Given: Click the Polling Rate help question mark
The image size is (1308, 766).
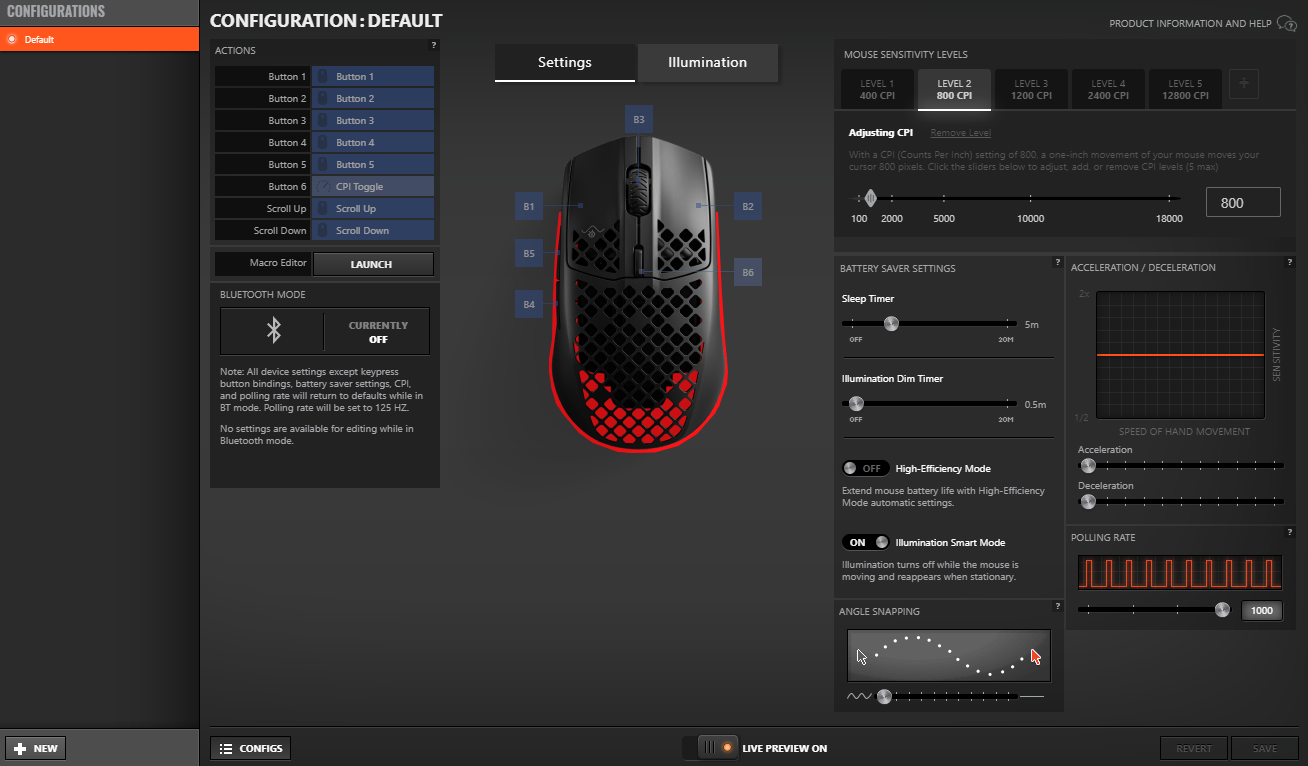Looking at the screenshot, I should click(1290, 532).
